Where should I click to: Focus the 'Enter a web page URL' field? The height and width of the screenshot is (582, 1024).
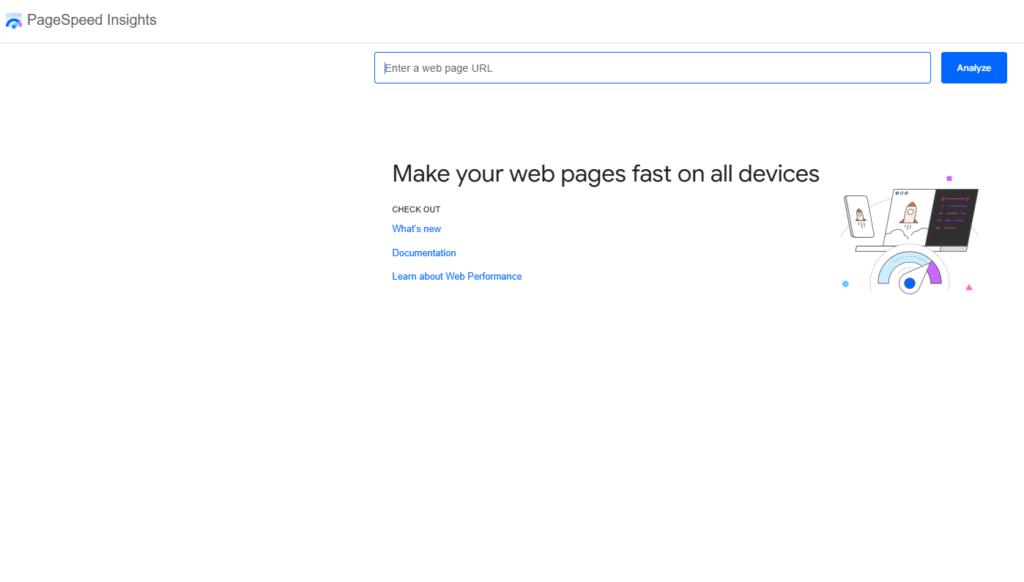652,68
